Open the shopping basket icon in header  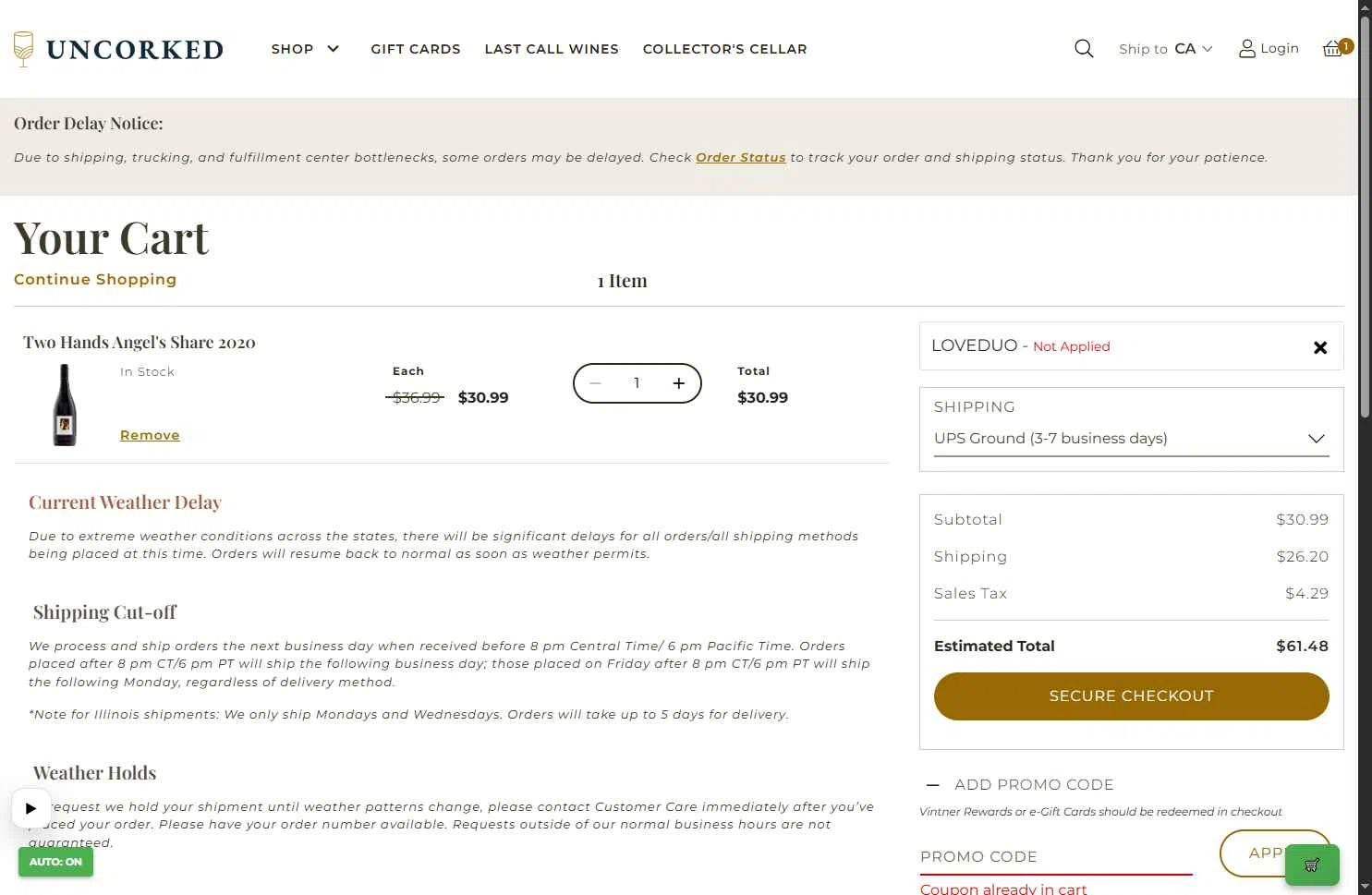pyautogui.click(x=1336, y=48)
